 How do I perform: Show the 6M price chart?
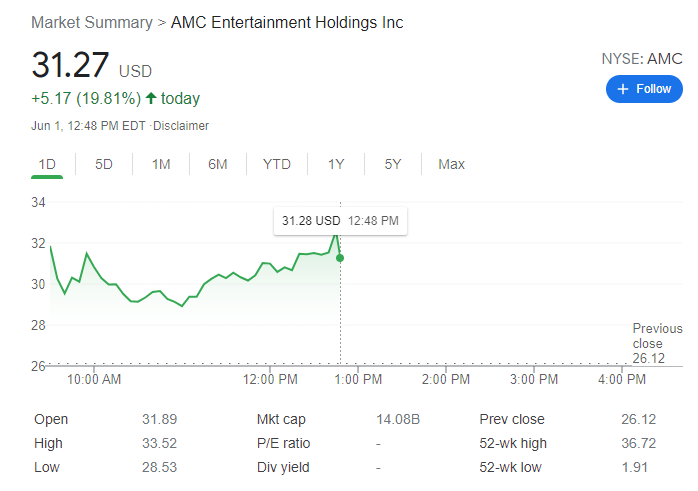pos(218,164)
